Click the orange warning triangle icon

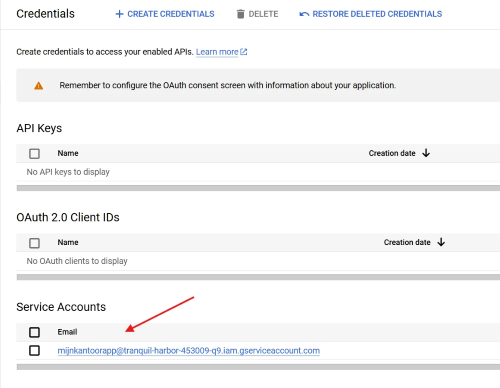tap(39, 86)
